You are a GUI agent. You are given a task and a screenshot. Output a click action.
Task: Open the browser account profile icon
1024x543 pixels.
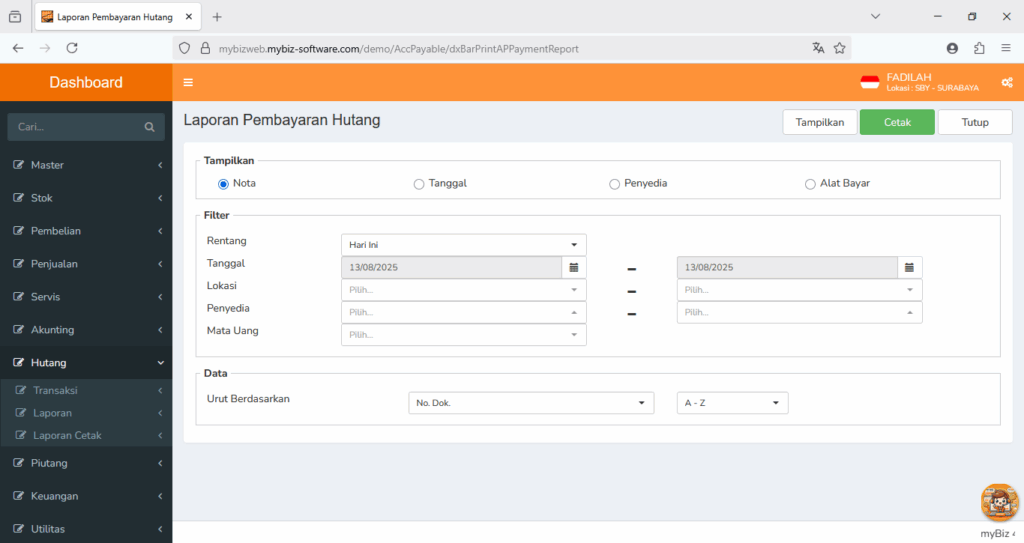[x=952, y=48]
